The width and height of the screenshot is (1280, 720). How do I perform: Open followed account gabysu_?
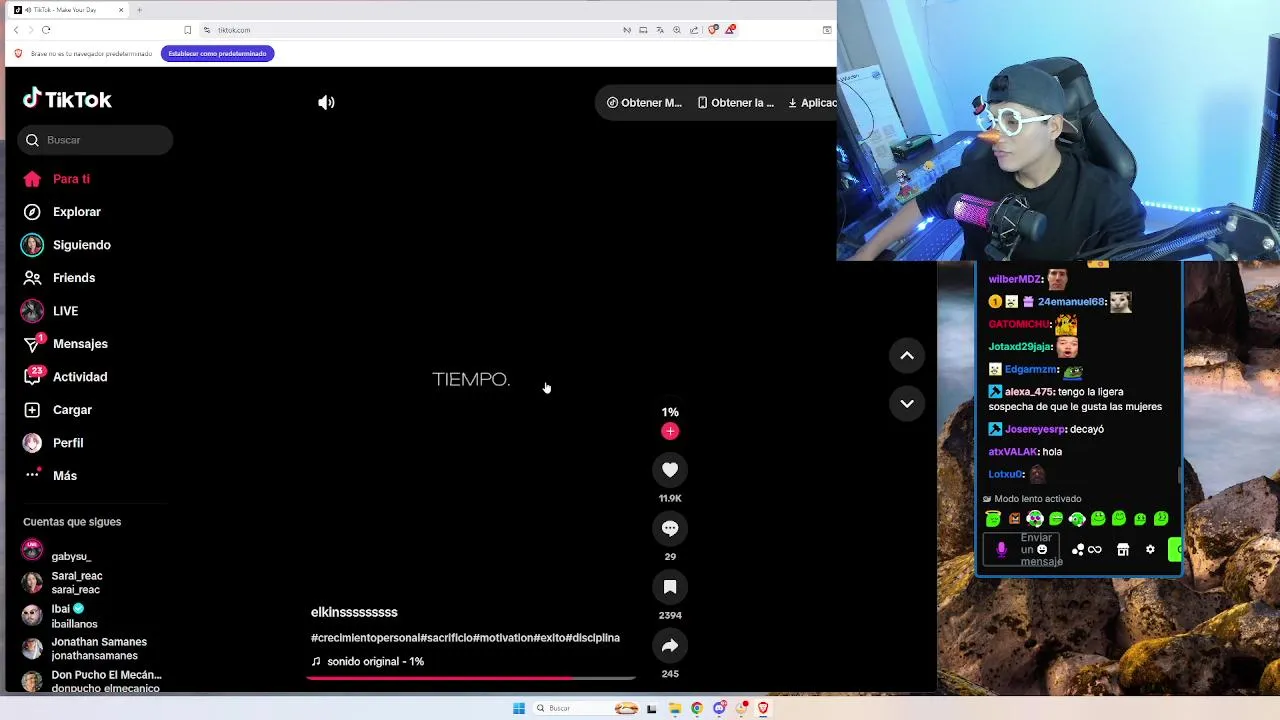click(x=57, y=551)
